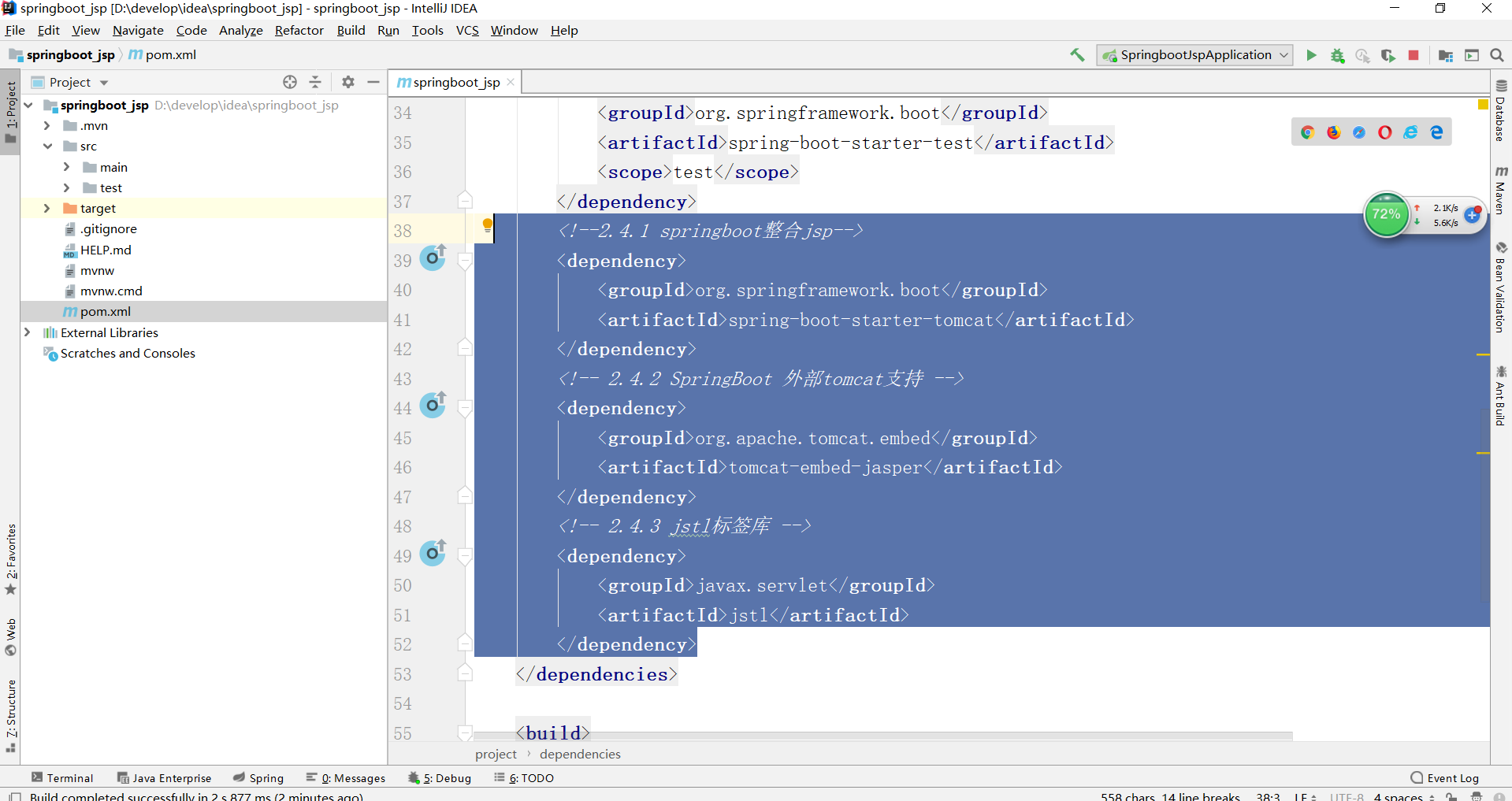
Task: Collapse the springboot_jsp root folder
Action: tap(28, 105)
